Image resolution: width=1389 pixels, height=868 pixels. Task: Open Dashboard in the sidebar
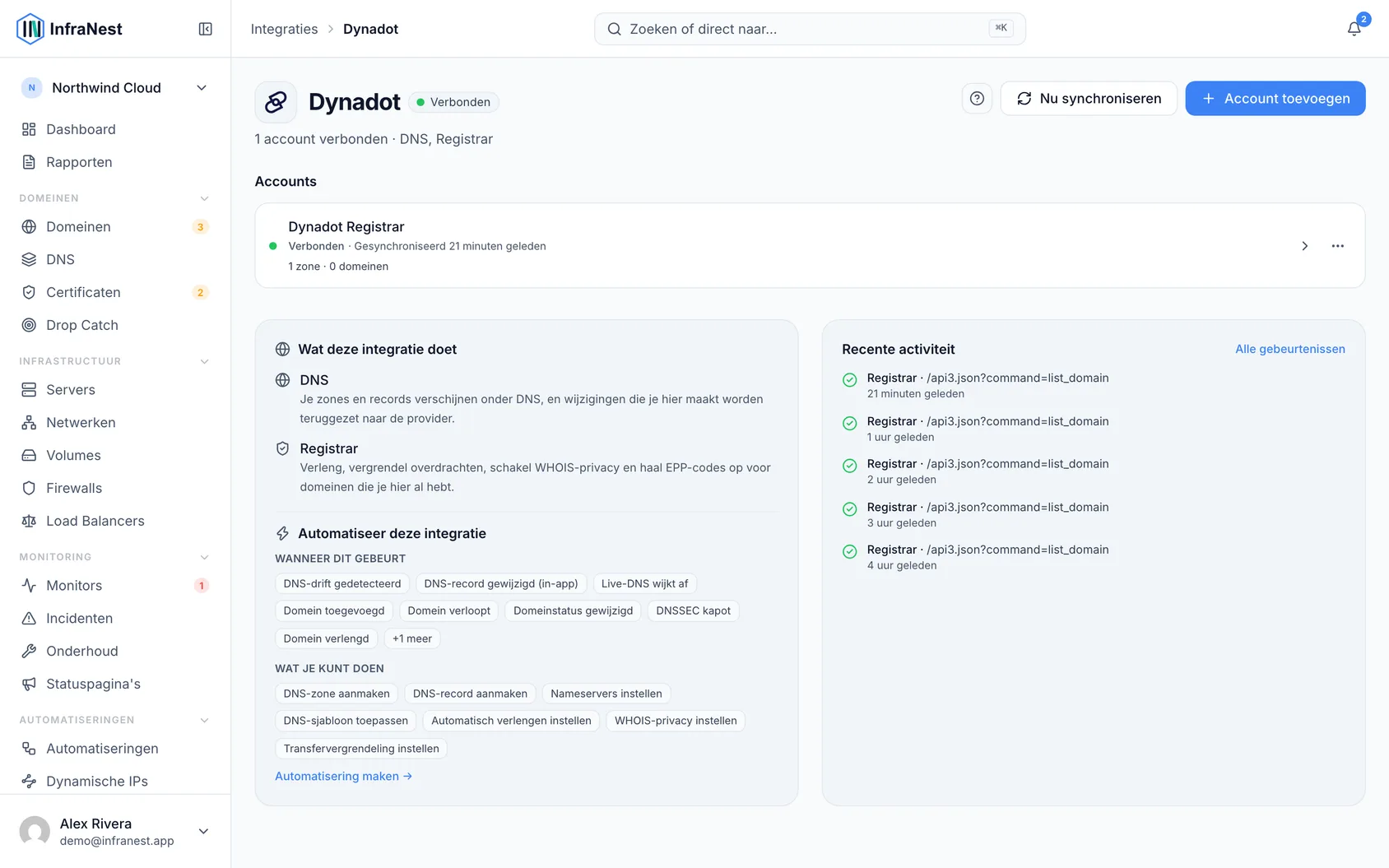[x=81, y=129]
